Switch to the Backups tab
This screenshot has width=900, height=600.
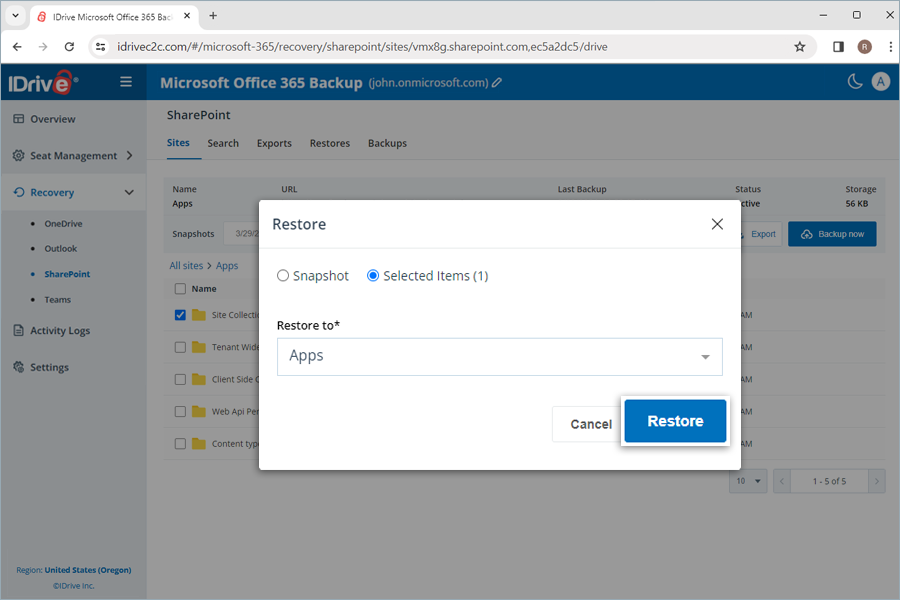tap(387, 143)
